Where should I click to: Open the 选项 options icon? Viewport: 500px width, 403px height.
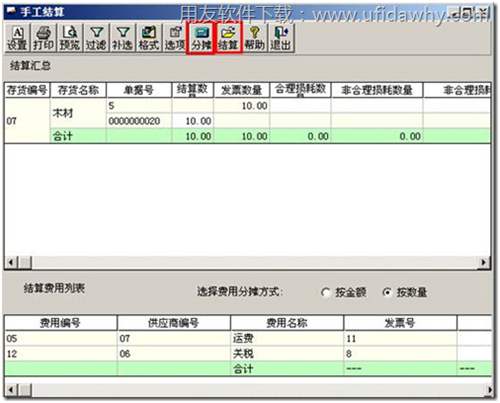point(175,38)
